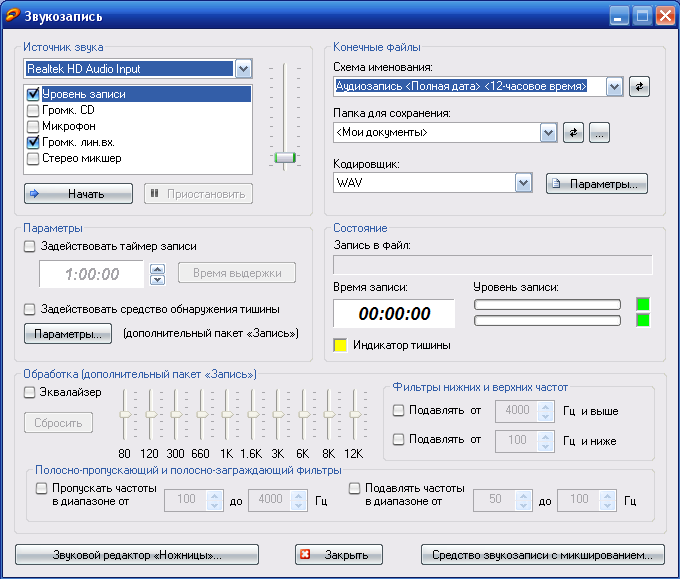The height and width of the screenshot is (579, 680).
Task: Open the Realtek HD Audio Input dropdown
Action: (243, 69)
